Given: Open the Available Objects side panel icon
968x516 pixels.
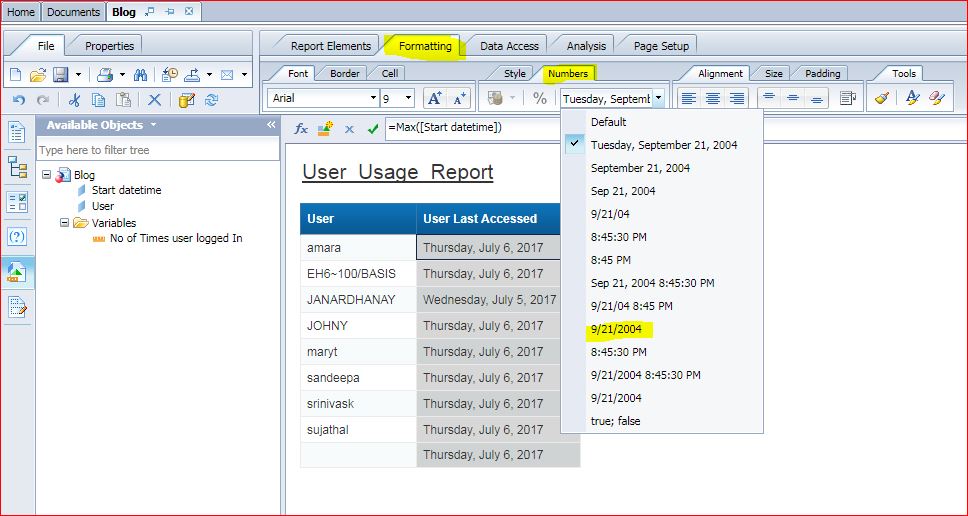Looking at the screenshot, I should pyautogui.click(x=17, y=272).
